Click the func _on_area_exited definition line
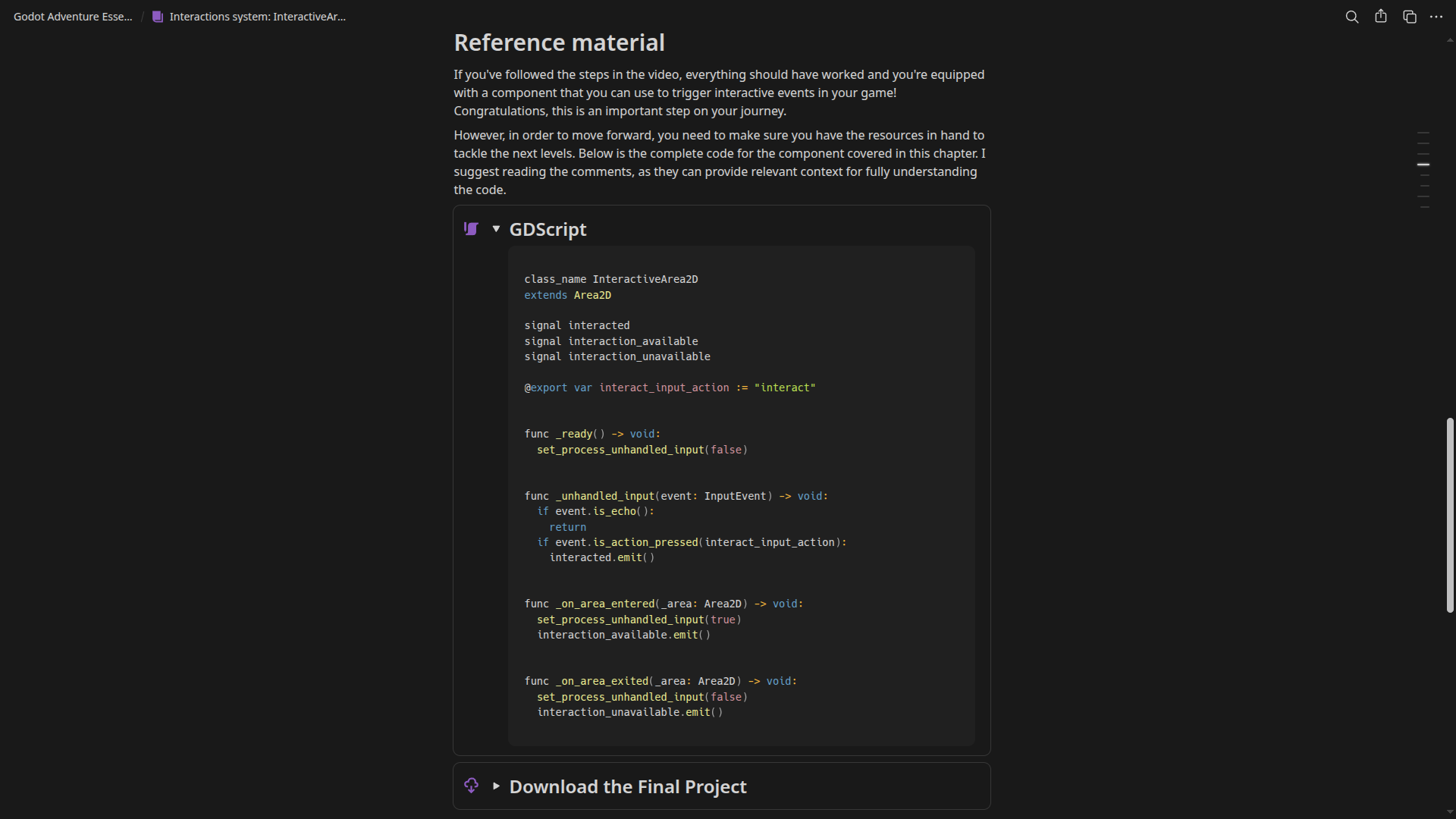Screen dimensions: 1456x819 click(x=661, y=681)
